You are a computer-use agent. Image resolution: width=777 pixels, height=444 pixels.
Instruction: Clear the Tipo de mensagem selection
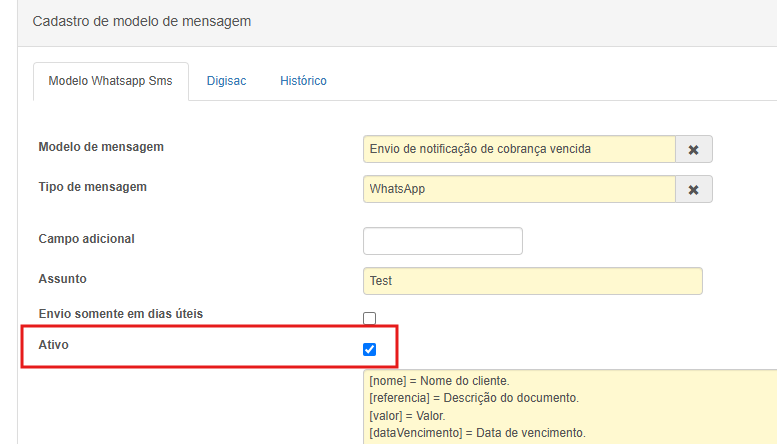693,189
